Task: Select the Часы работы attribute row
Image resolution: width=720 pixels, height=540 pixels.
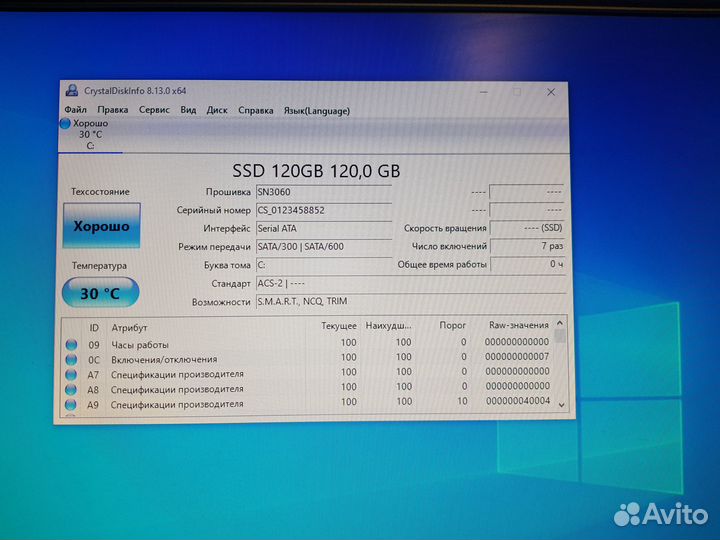Action: 308,343
